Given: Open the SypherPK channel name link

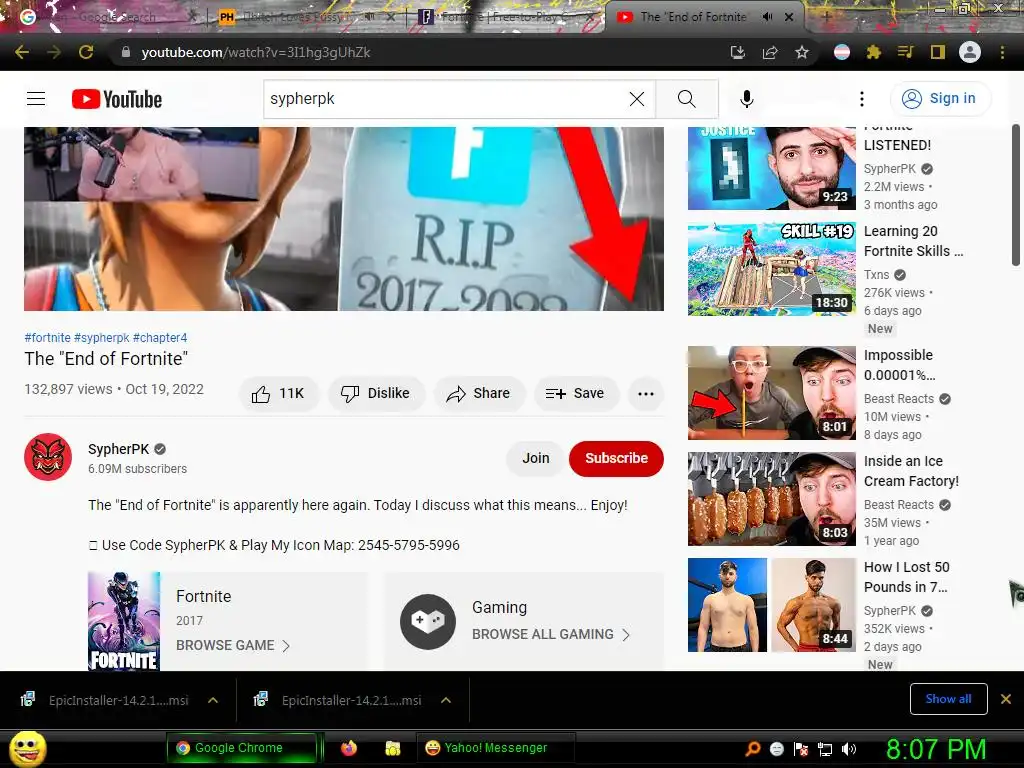Looking at the screenshot, I should [119, 449].
